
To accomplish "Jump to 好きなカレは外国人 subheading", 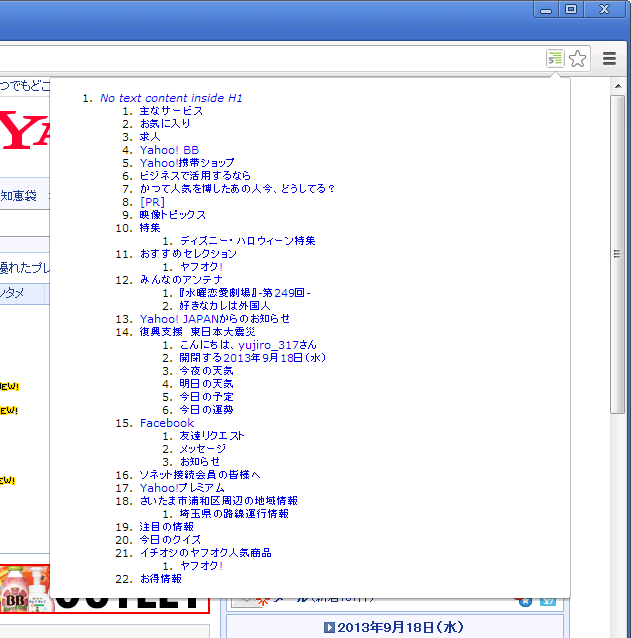I will [225, 306].
